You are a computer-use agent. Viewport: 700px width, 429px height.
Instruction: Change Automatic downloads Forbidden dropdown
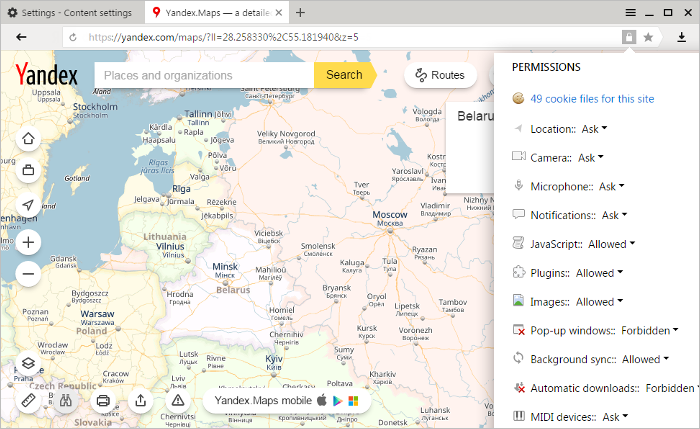672,388
